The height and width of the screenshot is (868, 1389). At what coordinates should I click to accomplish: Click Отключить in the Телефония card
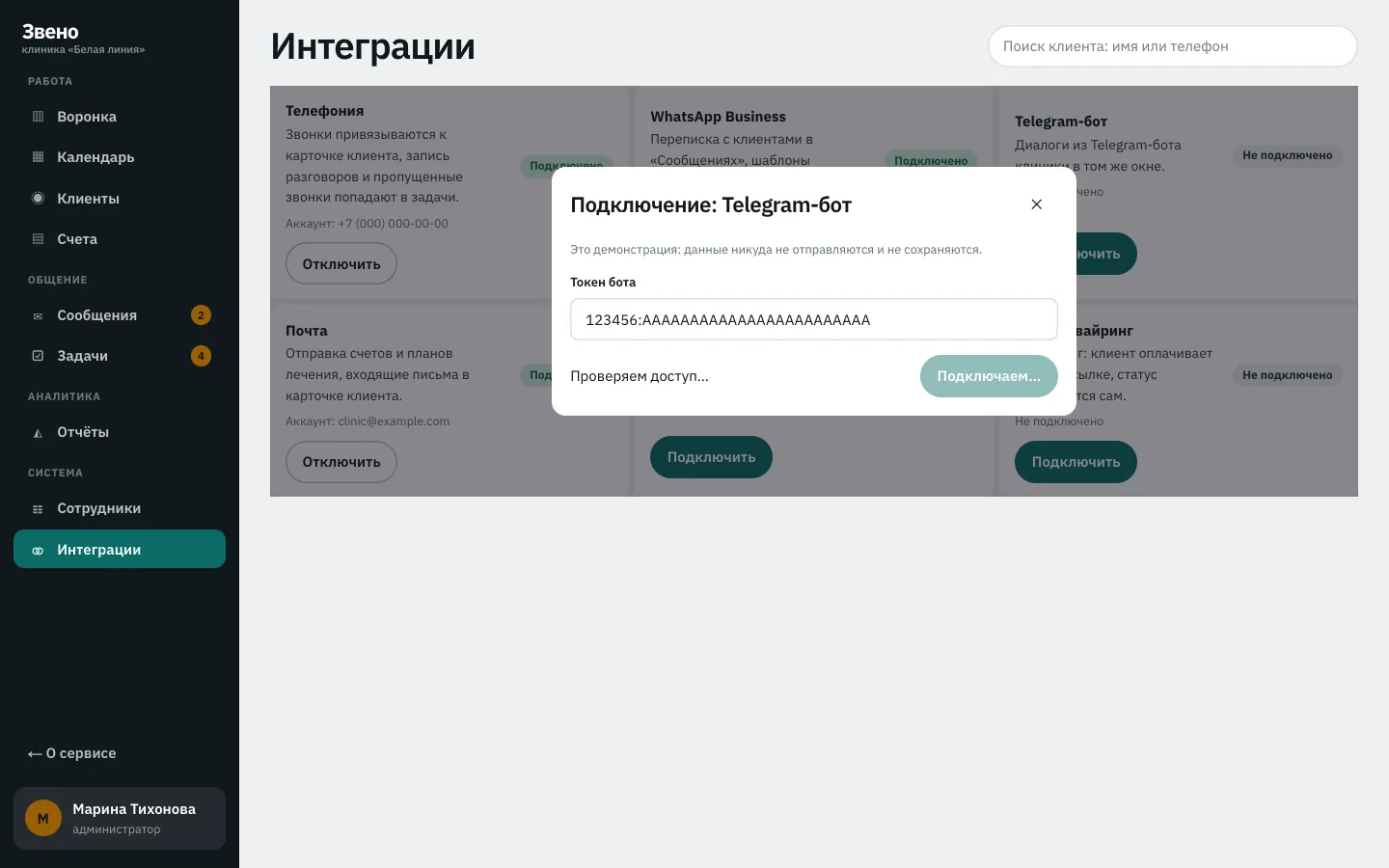(x=341, y=264)
